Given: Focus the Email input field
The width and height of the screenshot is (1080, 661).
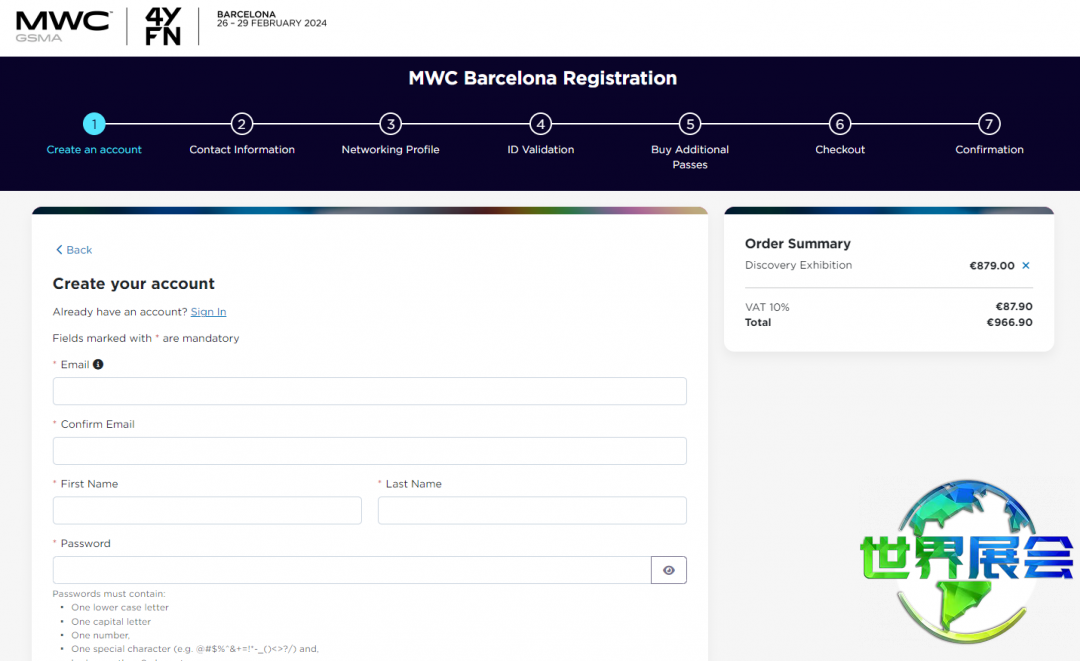Looking at the screenshot, I should coord(369,391).
